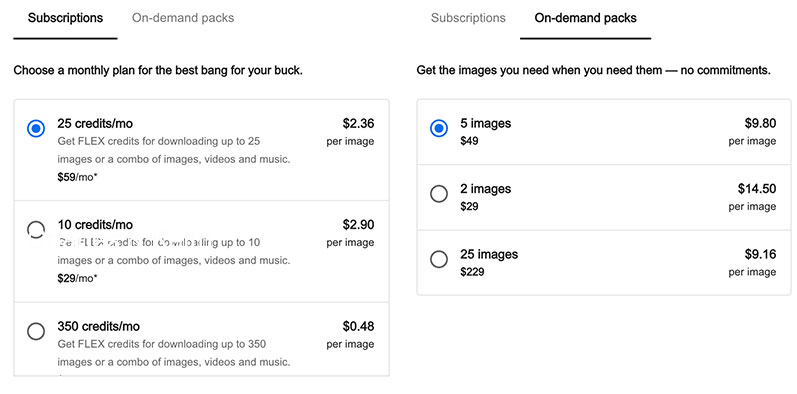
Task: Click the 10 credits/mo plan title
Action: click(95, 225)
